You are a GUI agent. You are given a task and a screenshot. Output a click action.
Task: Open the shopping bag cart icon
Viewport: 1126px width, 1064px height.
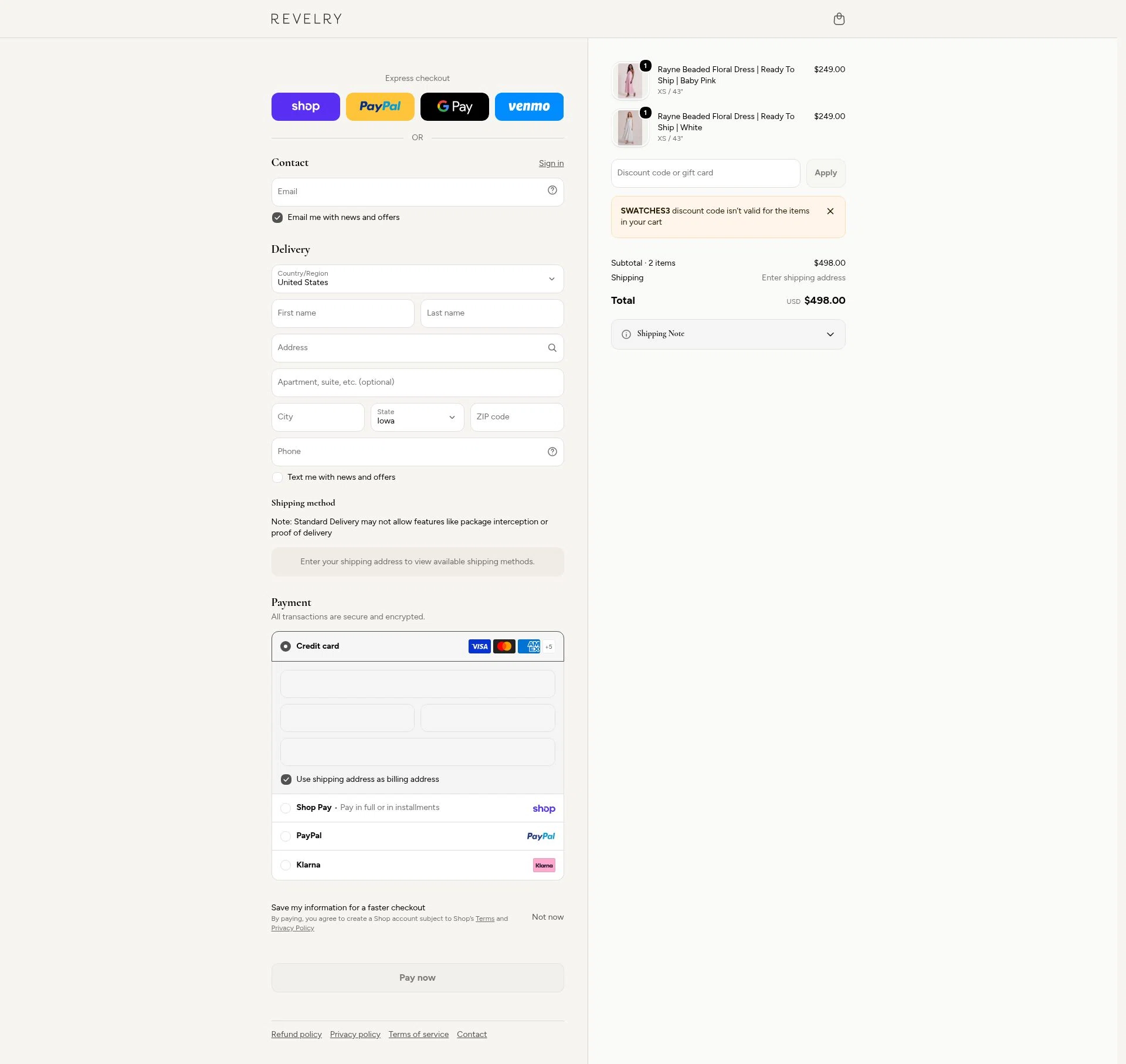tap(839, 19)
